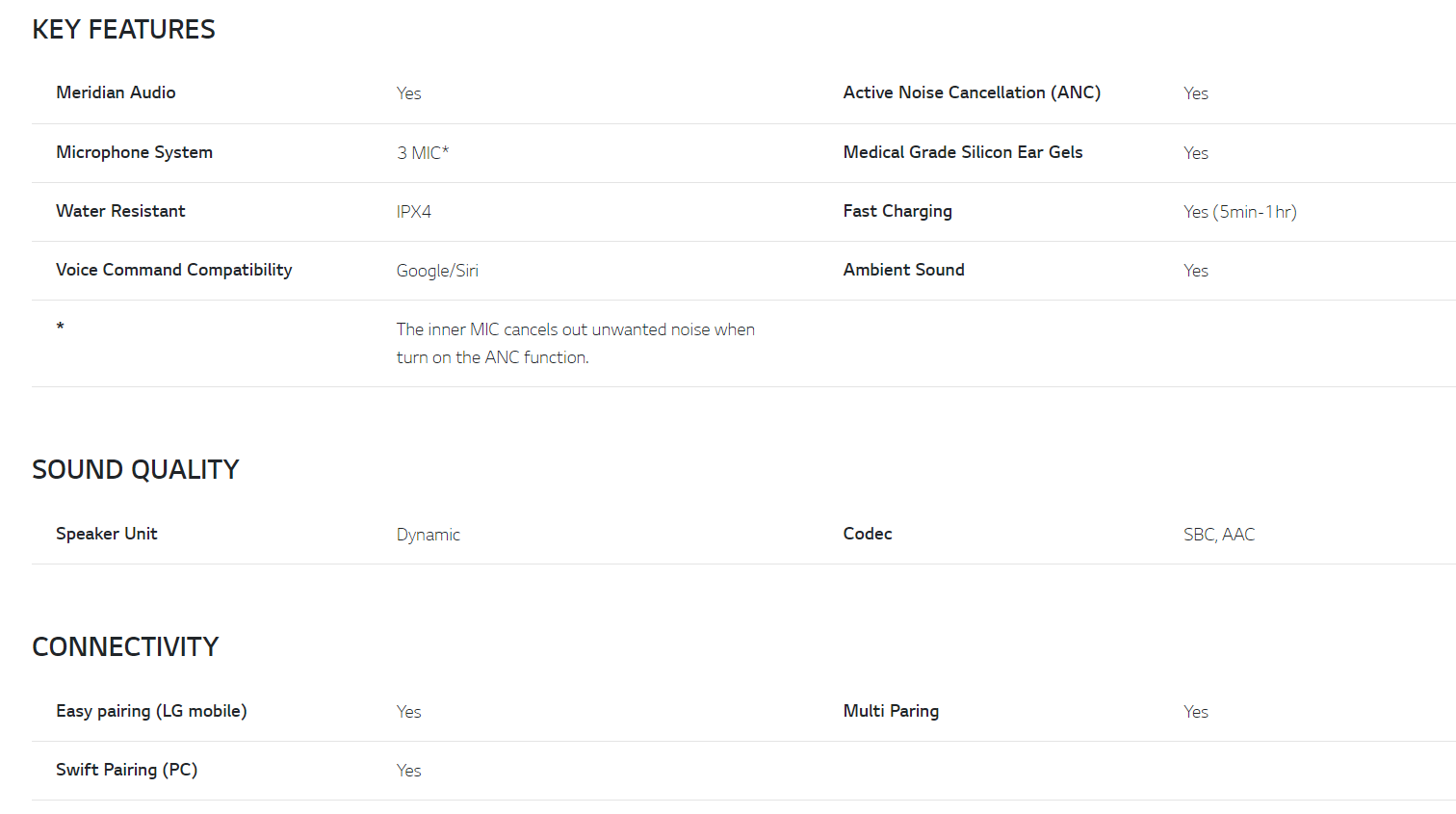The height and width of the screenshot is (814, 1456).
Task: Click Voice Command Compatibility label
Action: coord(173,270)
